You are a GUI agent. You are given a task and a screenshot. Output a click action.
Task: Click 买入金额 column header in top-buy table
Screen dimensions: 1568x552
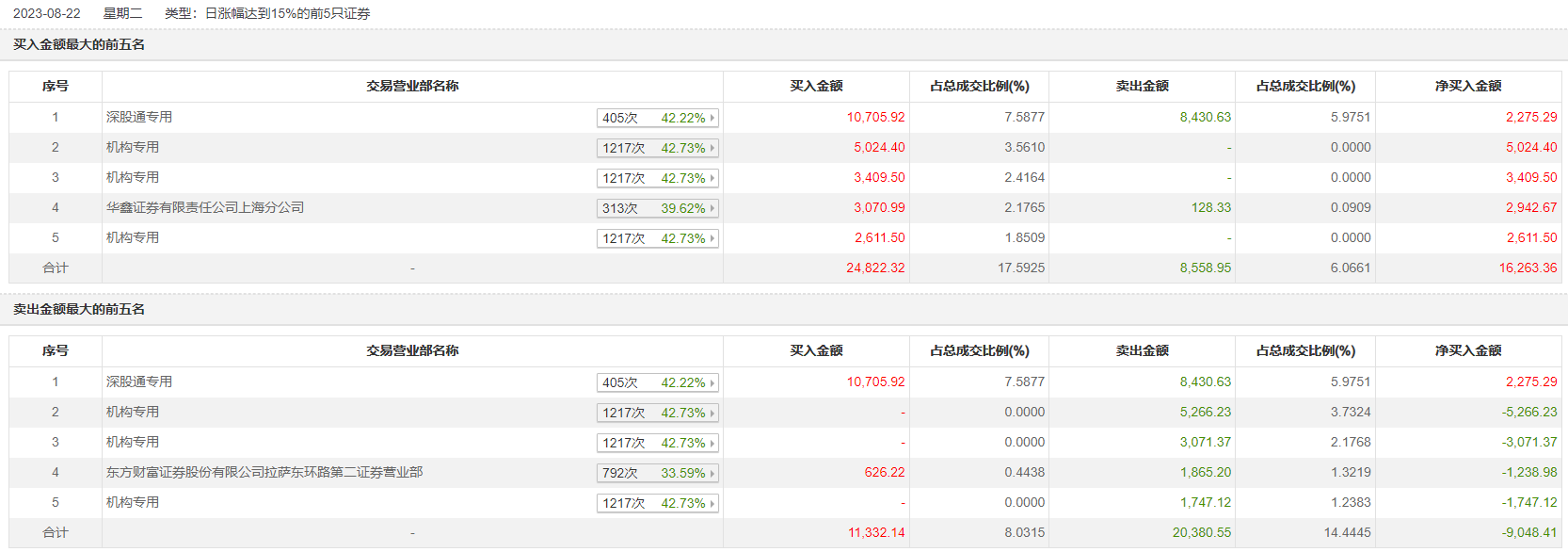816,86
